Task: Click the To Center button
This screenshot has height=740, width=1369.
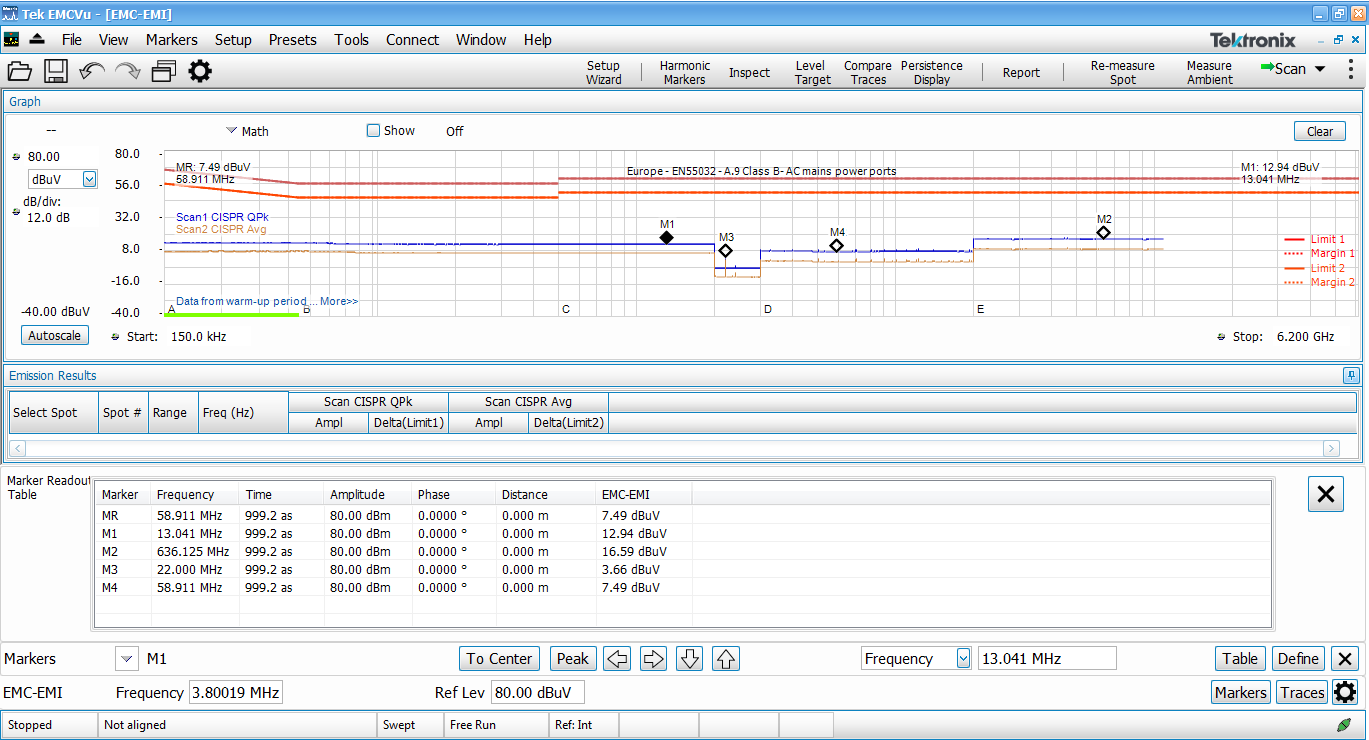Action: pos(499,659)
